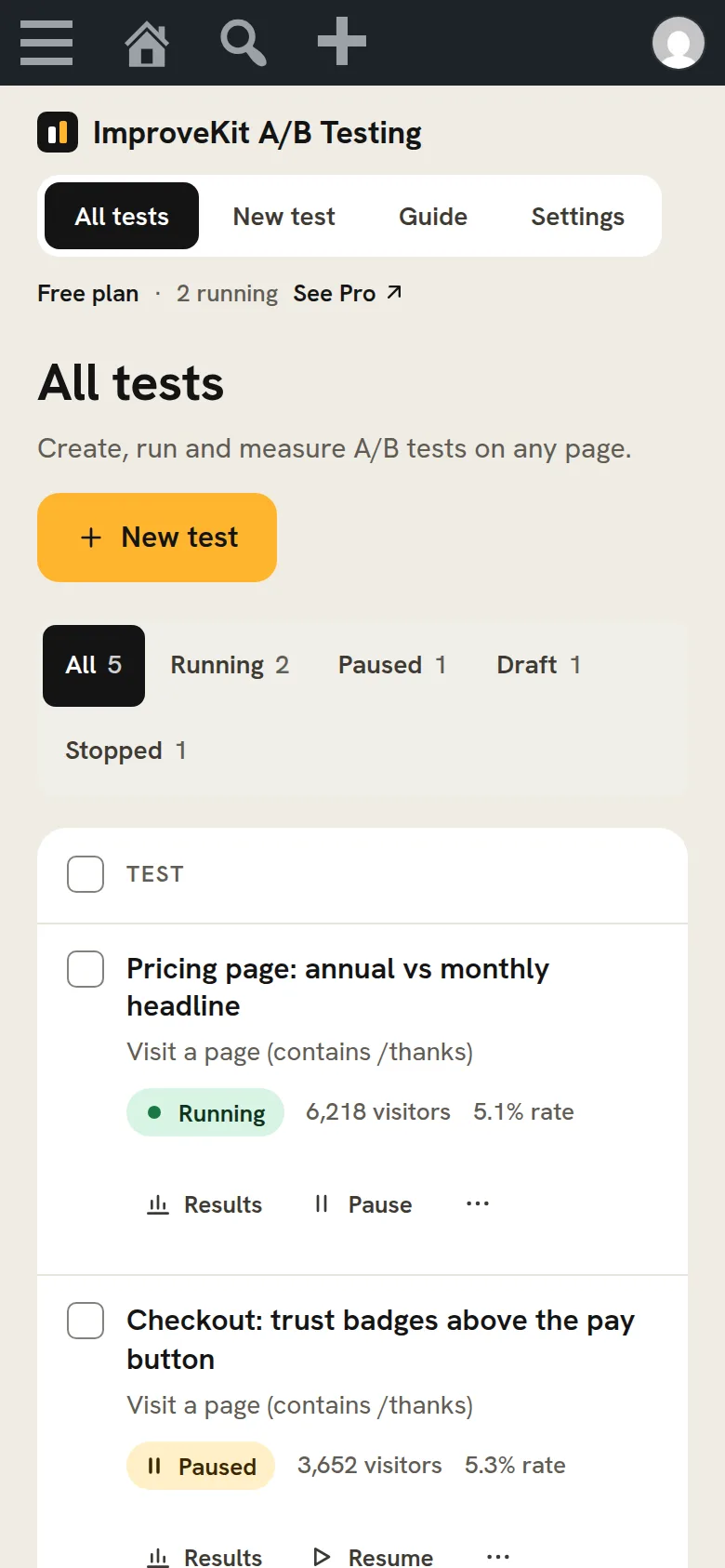Filter by Draft 1 tests
The height and width of the screenshot is (1568, 725).
[539, 666]
